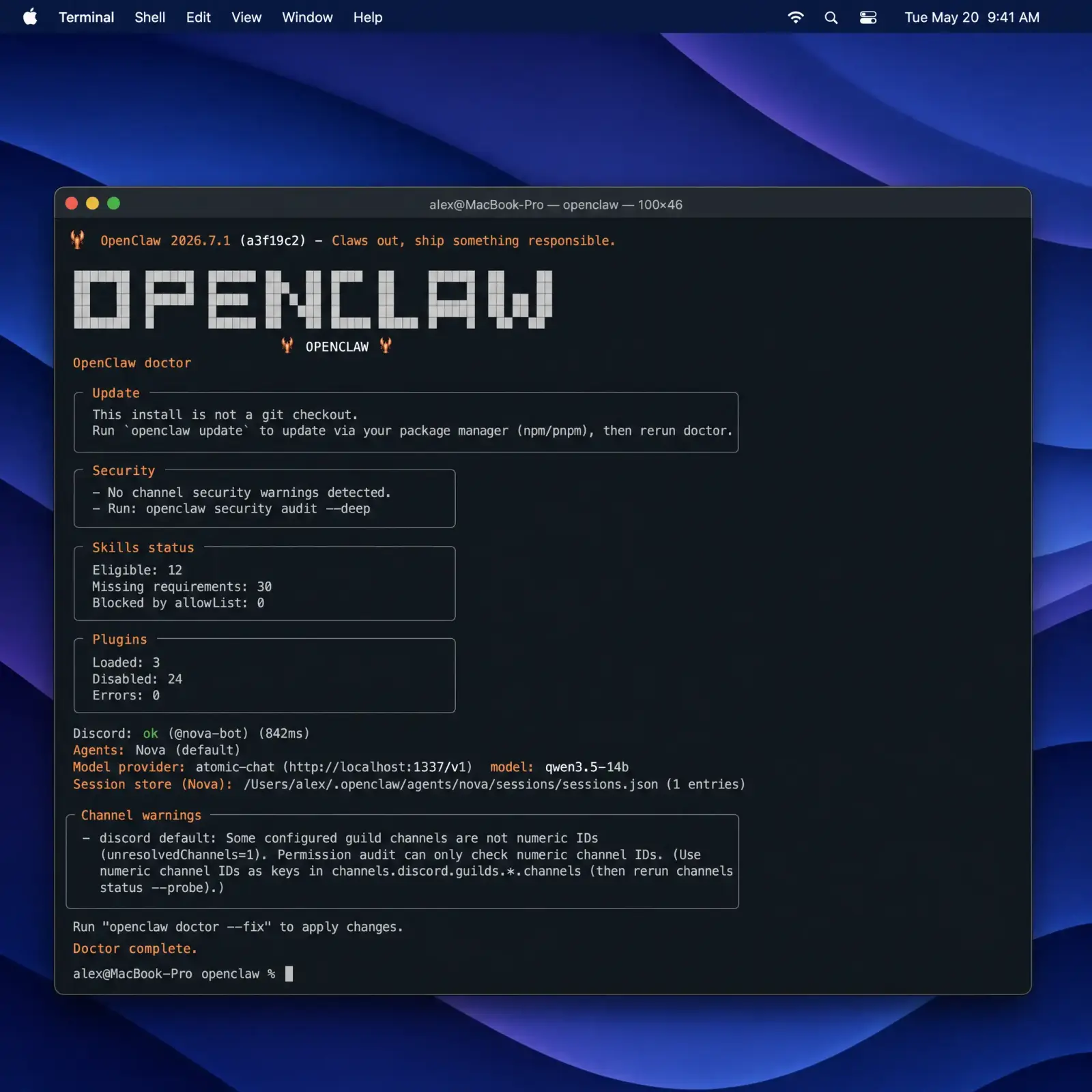
Task: Click the 'Skills status' section label
Action: [x=143, y=547]
